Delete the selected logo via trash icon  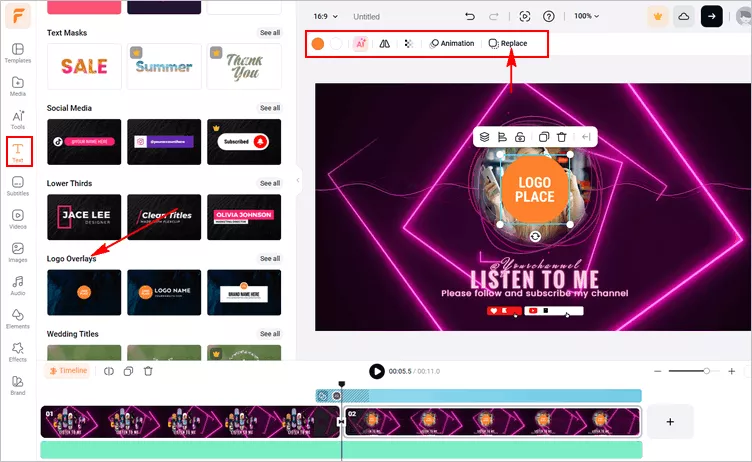tap(562, 137)
